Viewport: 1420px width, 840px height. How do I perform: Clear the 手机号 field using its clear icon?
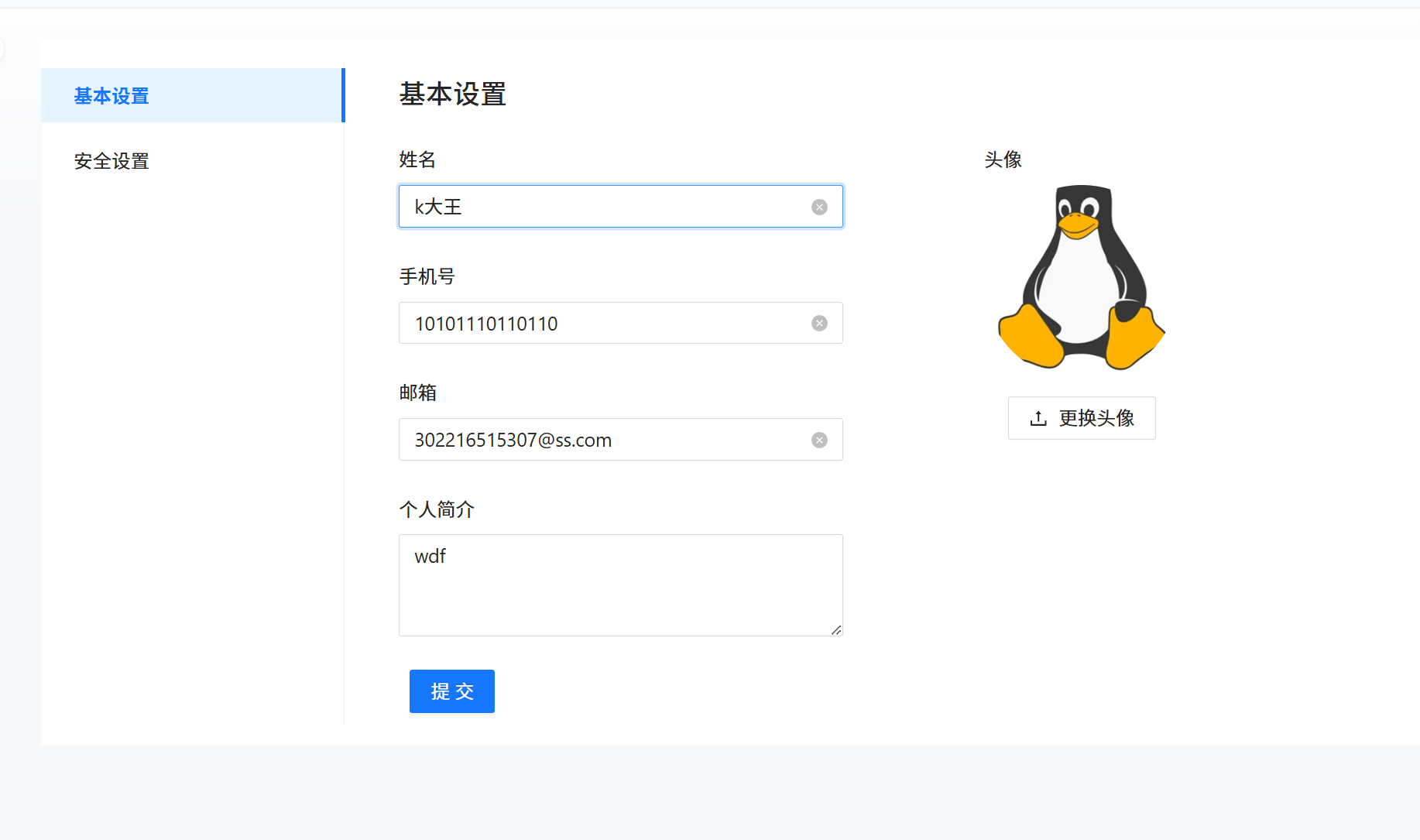click(x=819, y=323)
